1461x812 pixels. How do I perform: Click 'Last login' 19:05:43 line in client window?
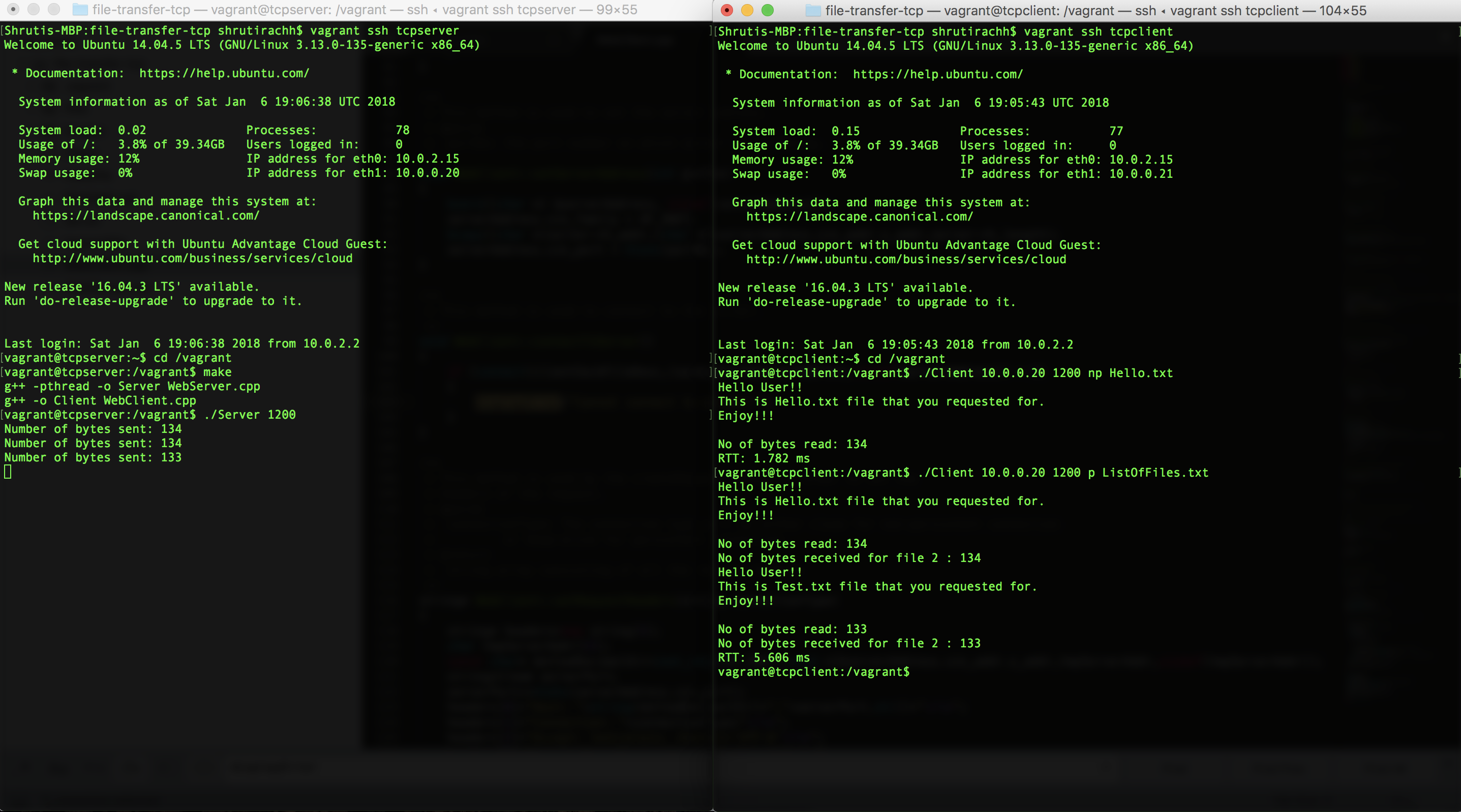(x=895, y=345)
